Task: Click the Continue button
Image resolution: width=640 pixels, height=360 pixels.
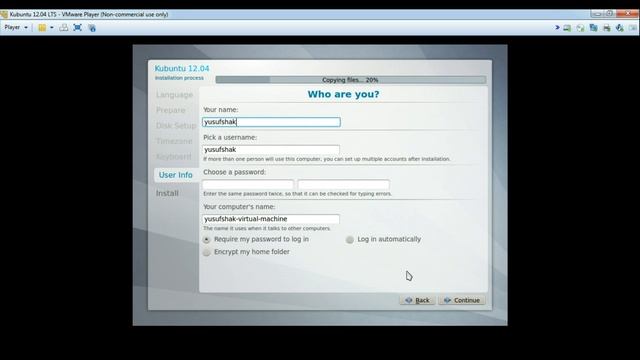Action: (x=462, y=300)
